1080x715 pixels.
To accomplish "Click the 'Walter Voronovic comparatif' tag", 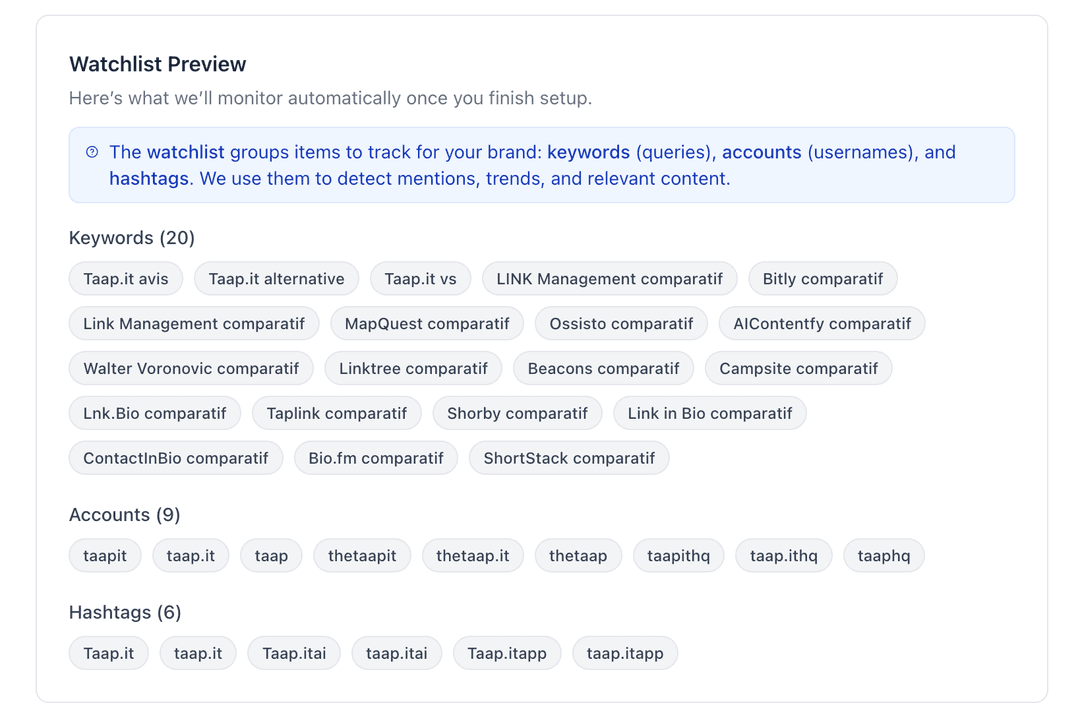I will 191,369.
